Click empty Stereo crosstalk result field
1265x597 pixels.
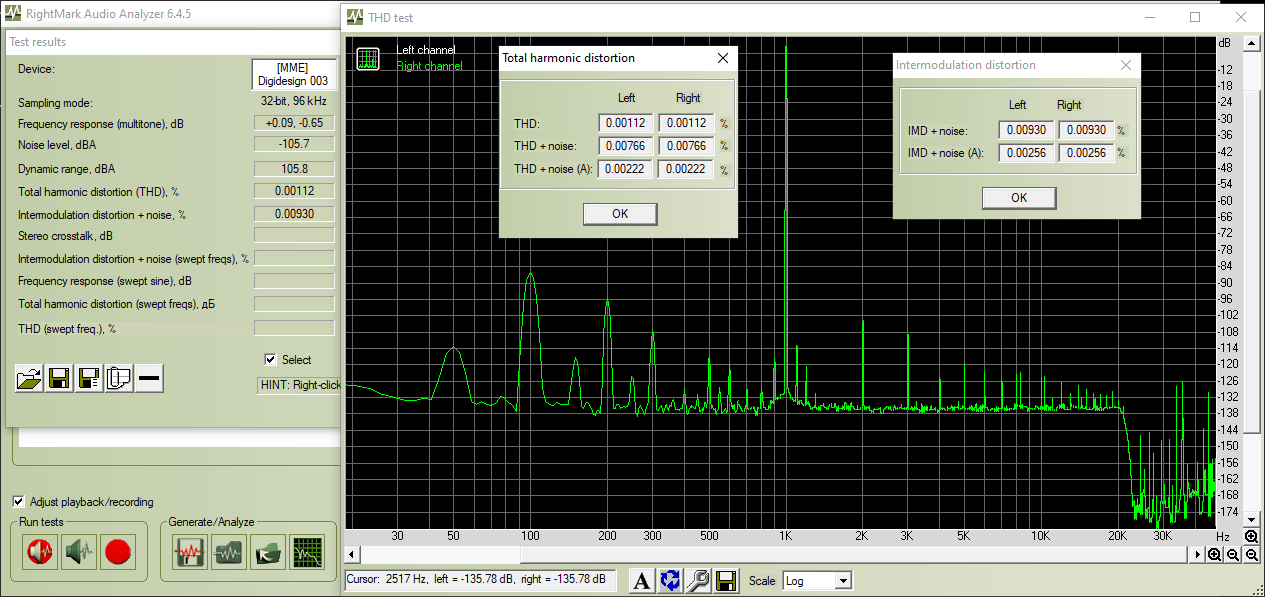294,236
